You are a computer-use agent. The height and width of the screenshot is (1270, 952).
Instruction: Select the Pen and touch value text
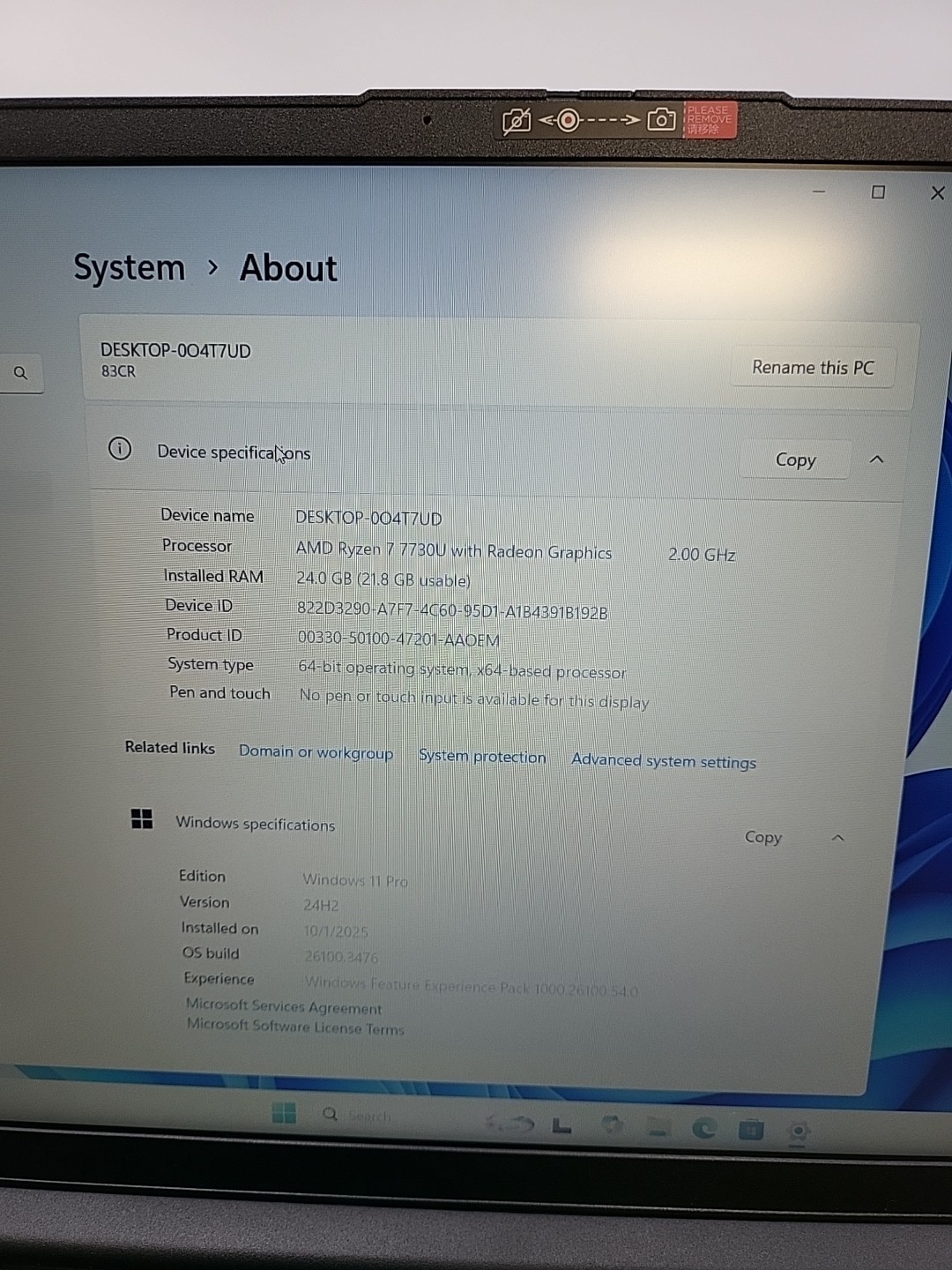(x=473, y=698)
